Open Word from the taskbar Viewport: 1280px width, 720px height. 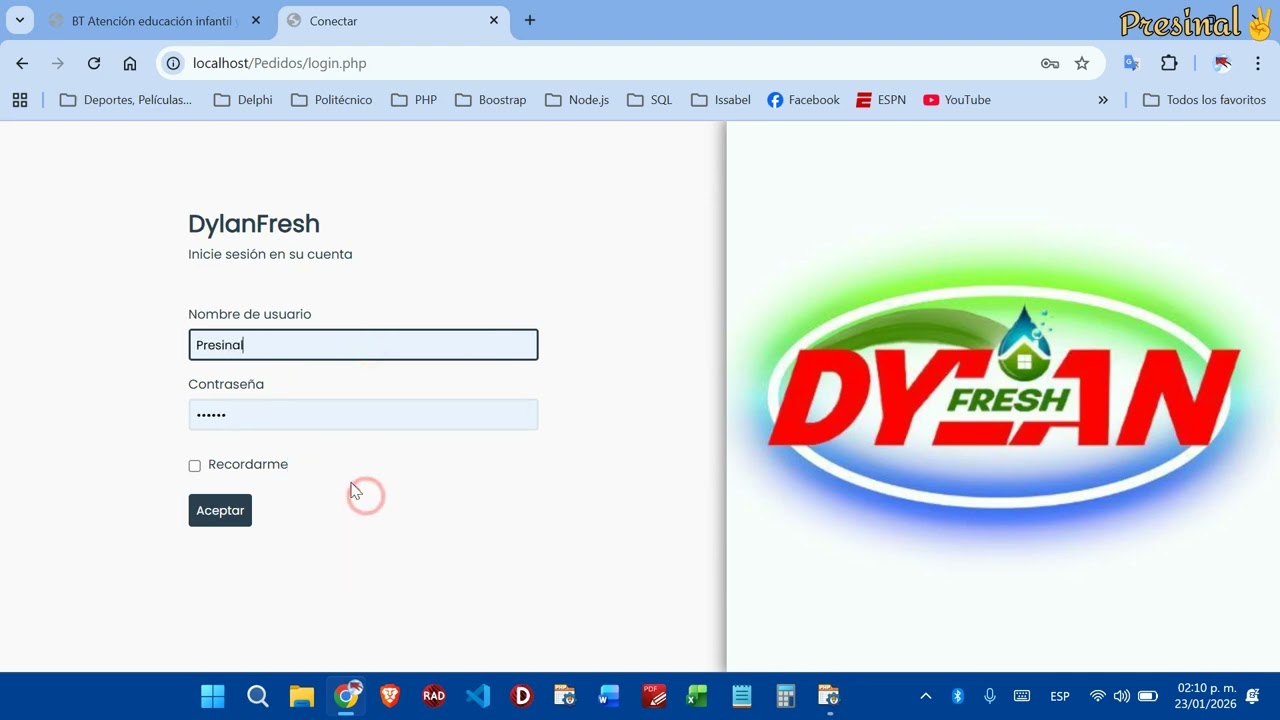[609, 696]
